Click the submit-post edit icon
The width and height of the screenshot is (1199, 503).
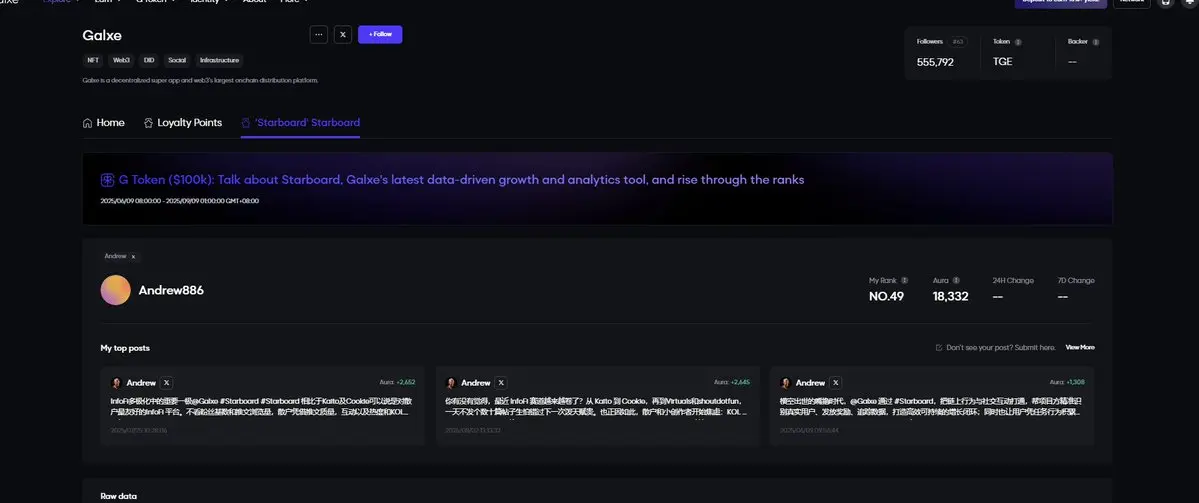click(939, 348)
